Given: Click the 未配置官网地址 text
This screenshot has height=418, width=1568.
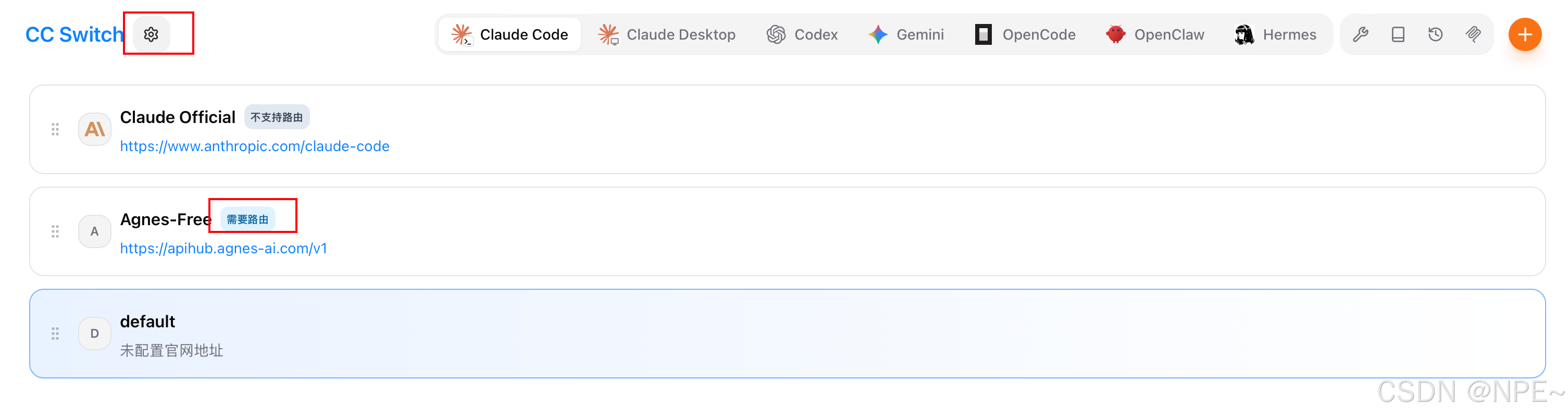Looking at the screenshot, I should 172,351.
